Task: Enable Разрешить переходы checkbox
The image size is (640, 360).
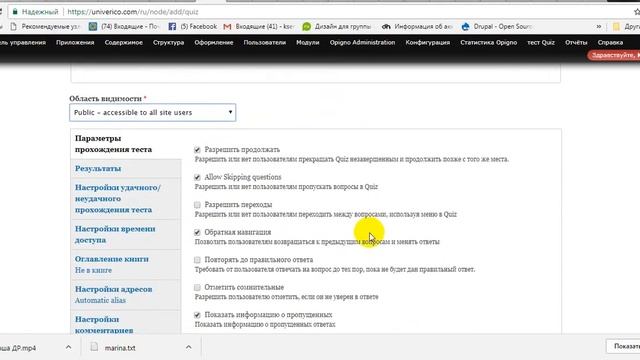Action: (x=197, y=204)
